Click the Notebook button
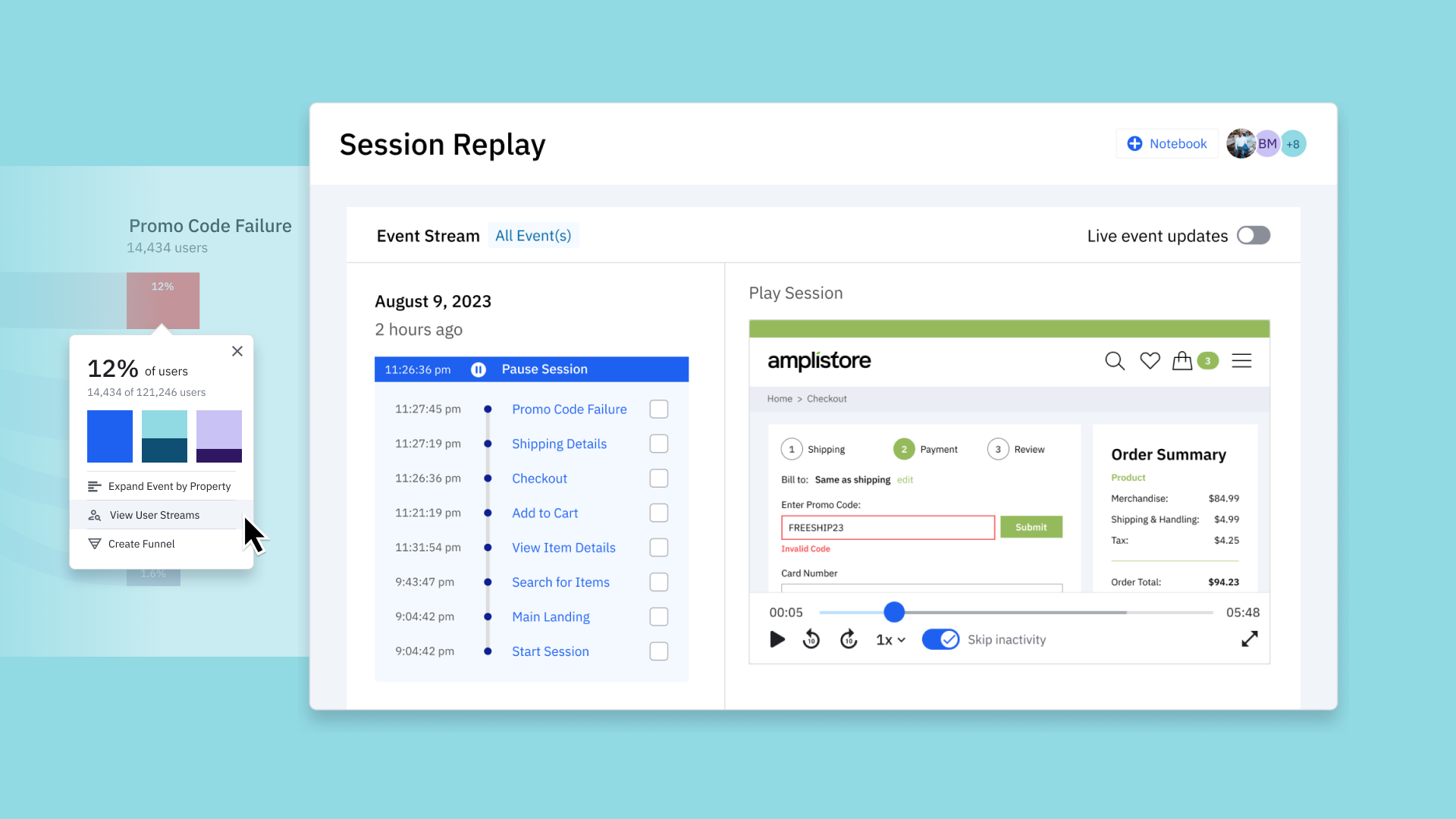The image size is (1456, 819). click(1167, 143)
